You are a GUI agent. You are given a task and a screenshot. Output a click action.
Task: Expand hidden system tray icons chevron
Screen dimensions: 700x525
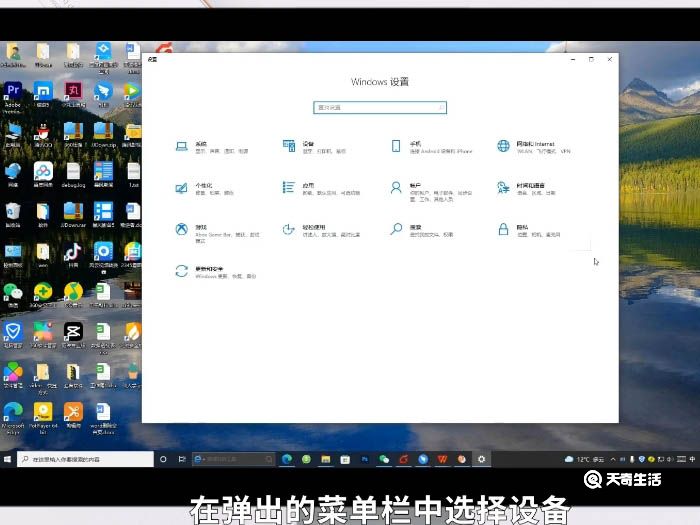coord(613,459)
